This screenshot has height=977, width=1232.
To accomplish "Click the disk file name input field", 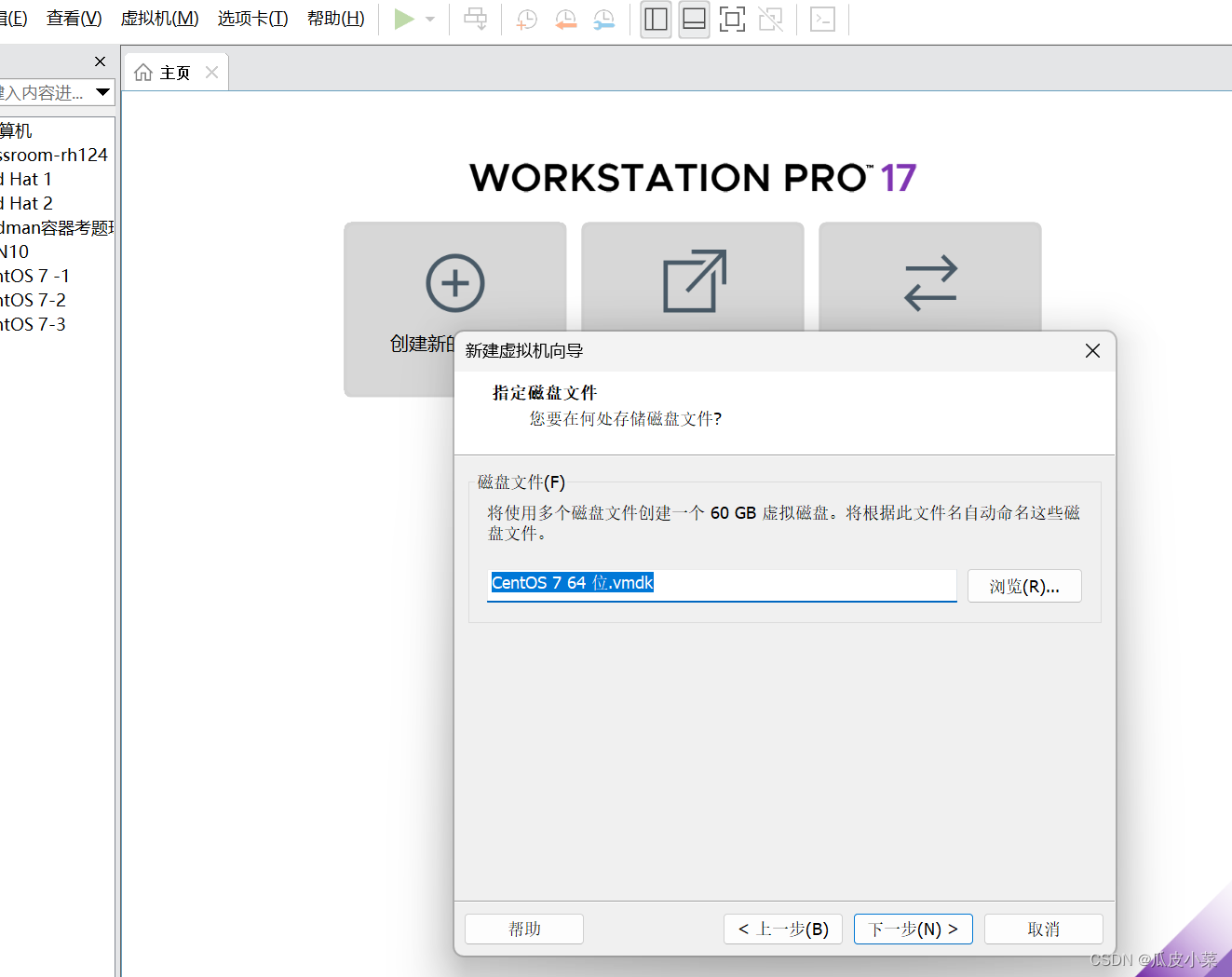I will coord(722,585).
